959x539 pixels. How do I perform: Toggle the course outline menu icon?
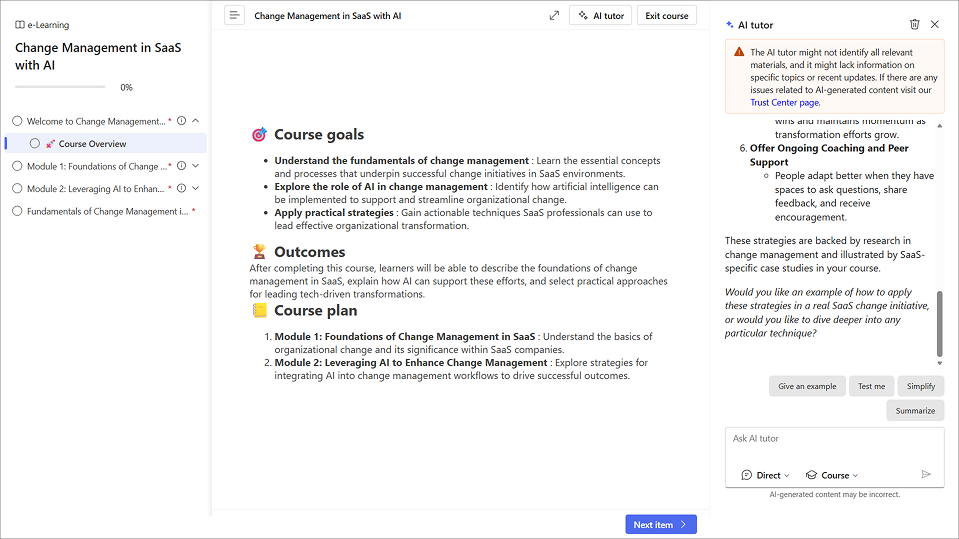coord(234,15)
